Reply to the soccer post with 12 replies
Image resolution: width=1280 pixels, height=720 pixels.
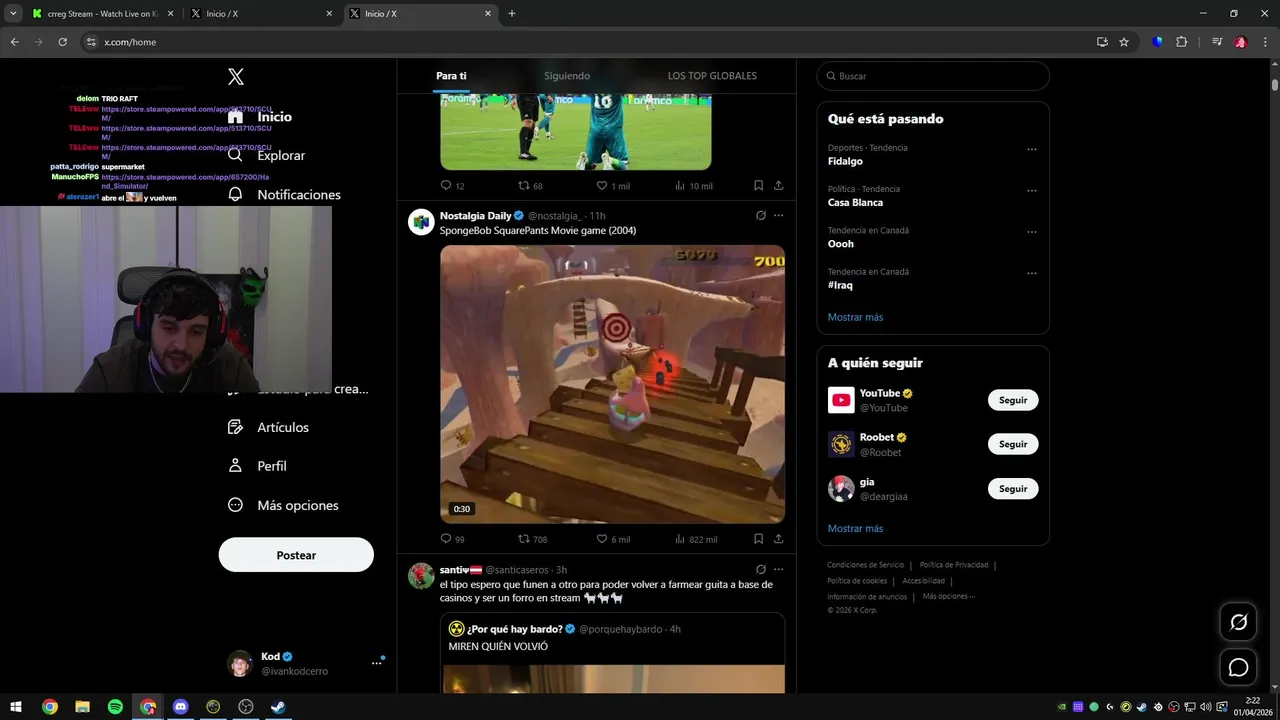[452, 186]
